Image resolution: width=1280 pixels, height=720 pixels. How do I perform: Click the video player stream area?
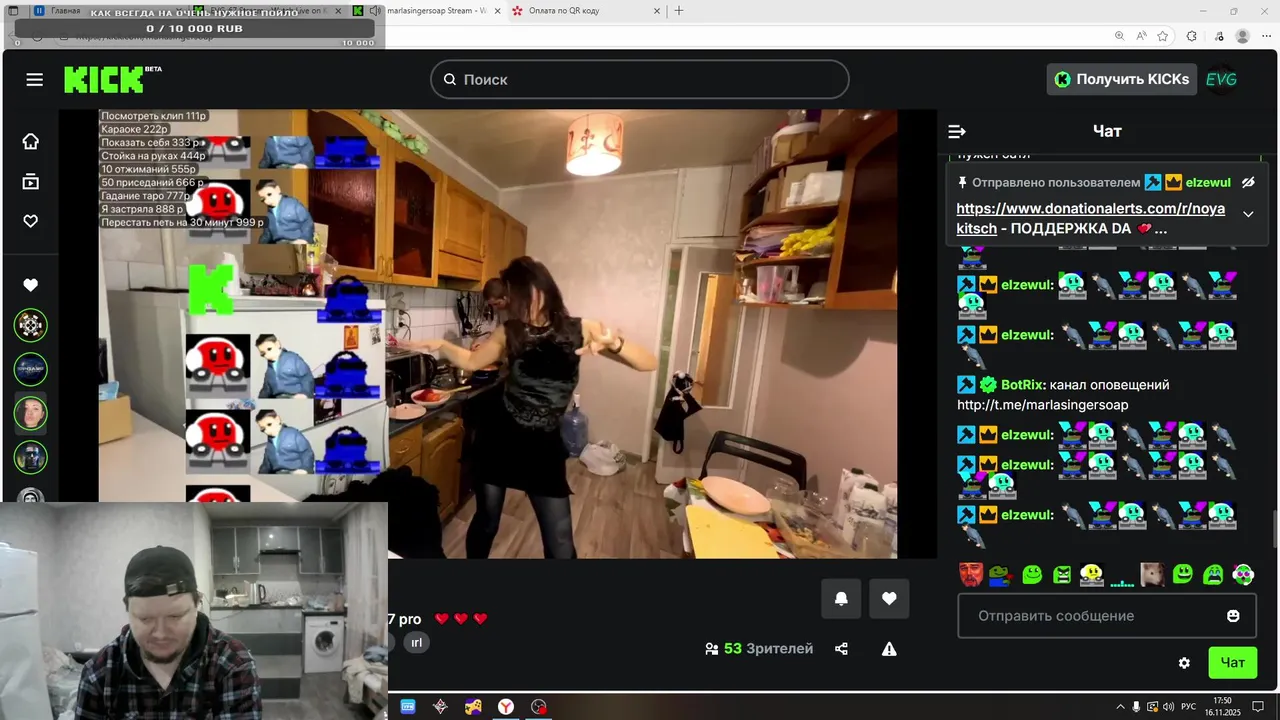497,333
